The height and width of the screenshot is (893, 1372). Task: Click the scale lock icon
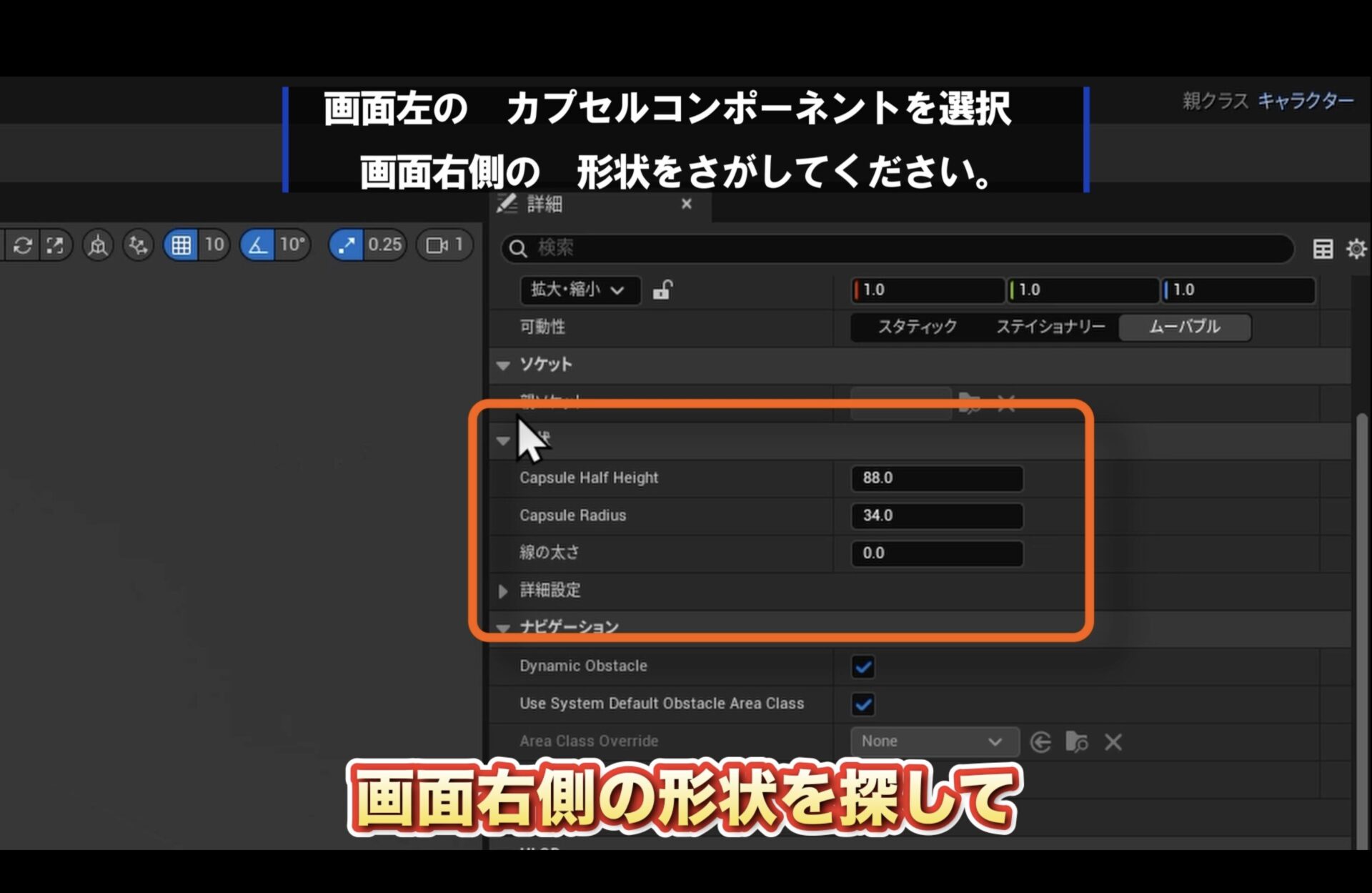(662, 290)
